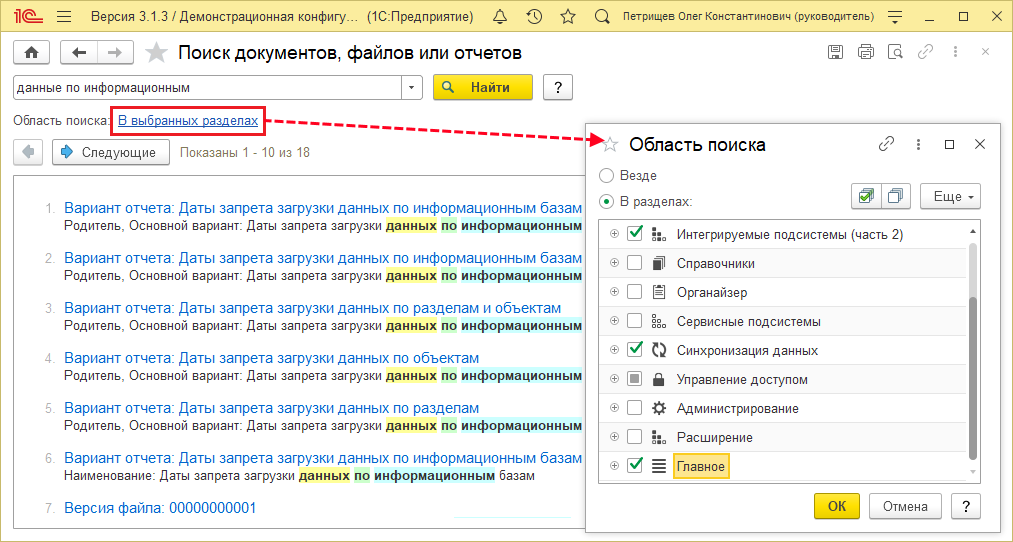Open the Еще dropdown menu

pyautogui.click(x=950, y=196)
